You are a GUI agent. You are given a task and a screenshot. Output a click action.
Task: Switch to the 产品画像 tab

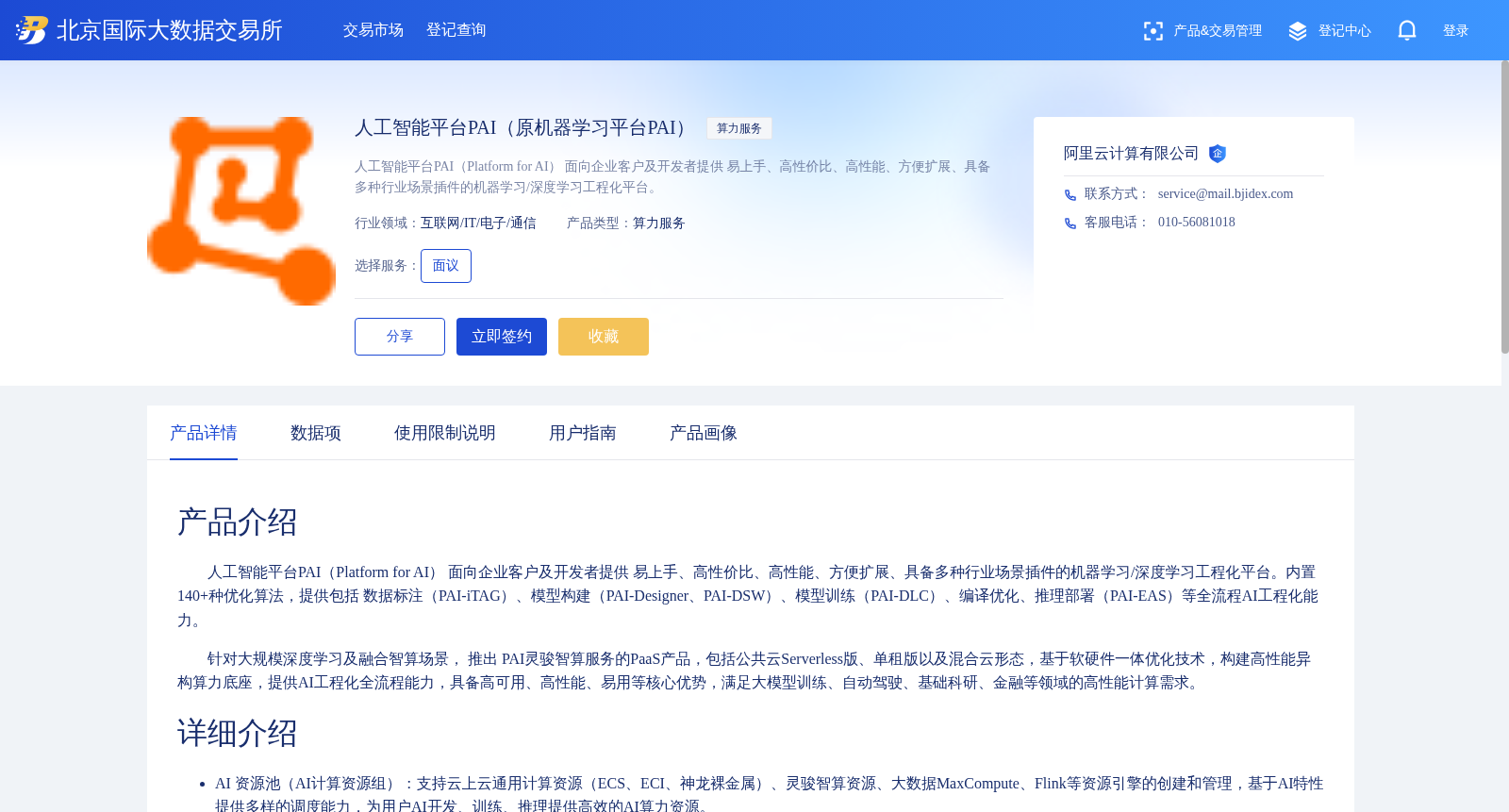point(704,433)
